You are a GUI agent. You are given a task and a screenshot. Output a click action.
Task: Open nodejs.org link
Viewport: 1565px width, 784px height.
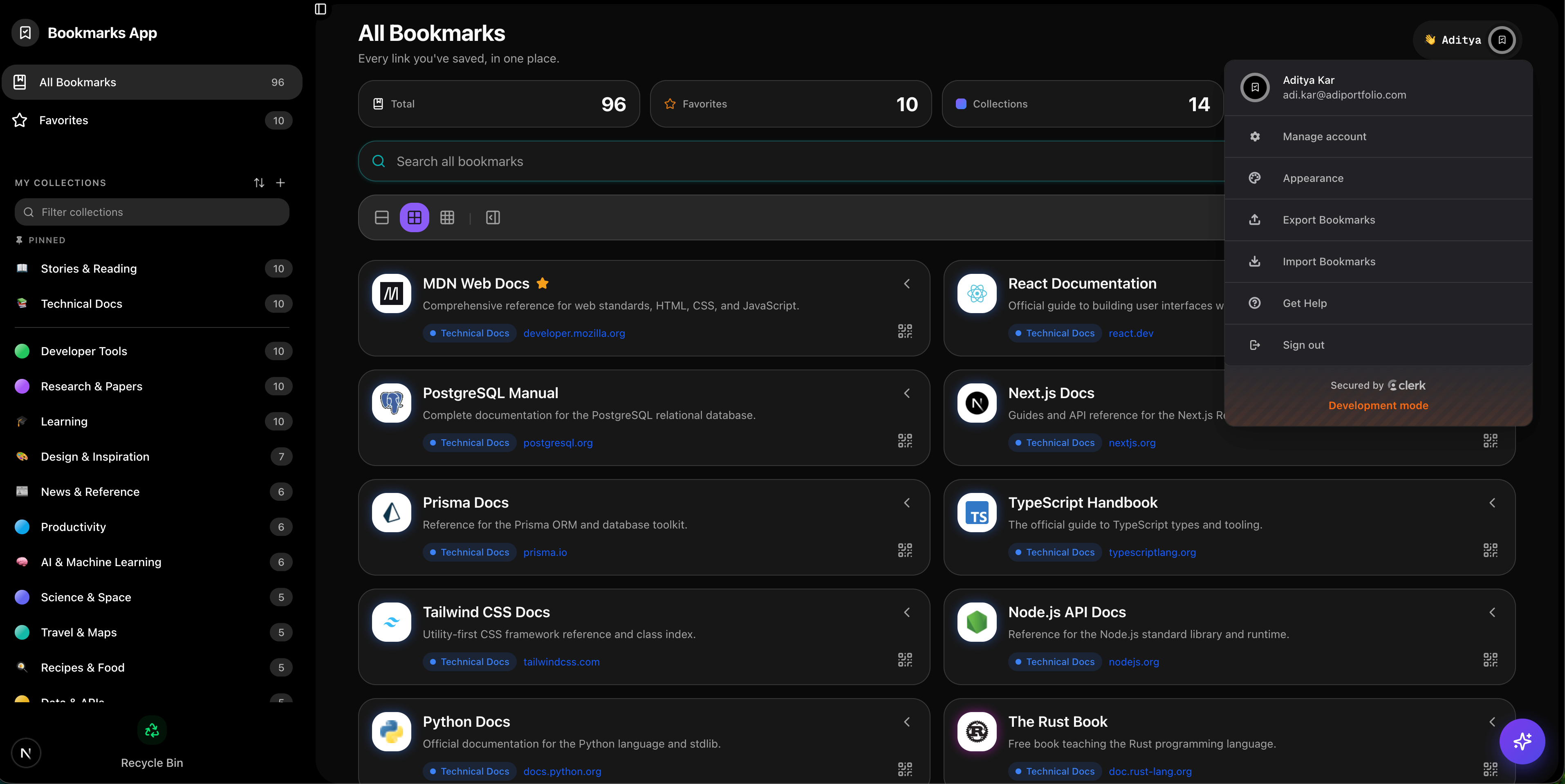click(1134, 662)
